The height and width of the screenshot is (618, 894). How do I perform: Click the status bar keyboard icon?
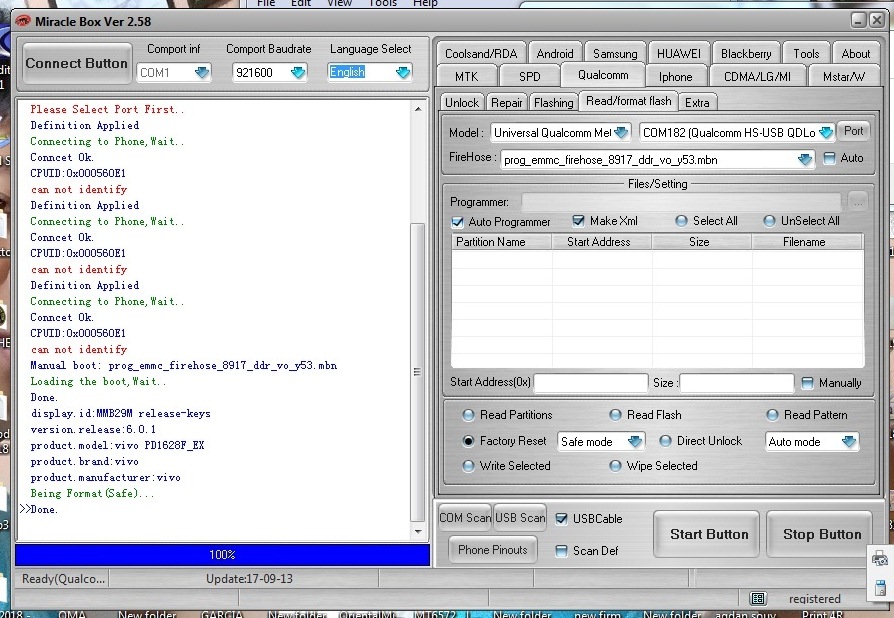click(758, 598)
